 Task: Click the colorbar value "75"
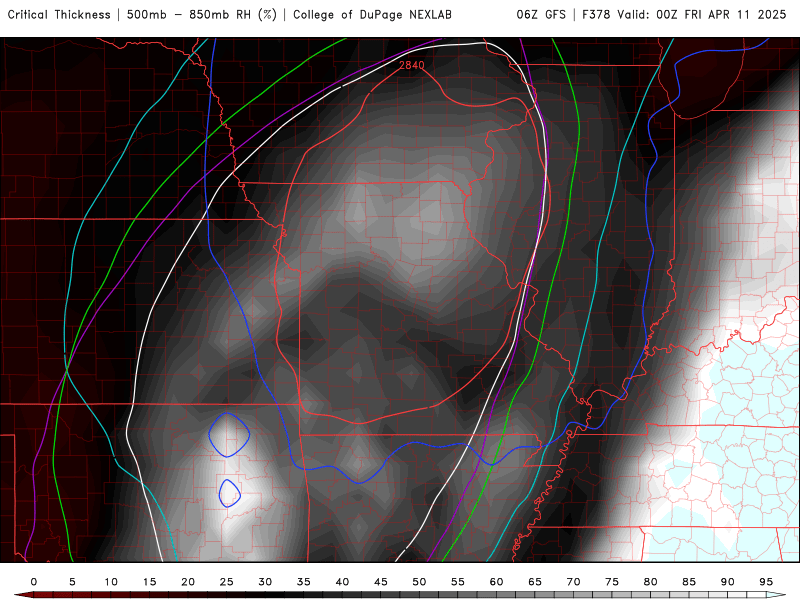(612, 582)
